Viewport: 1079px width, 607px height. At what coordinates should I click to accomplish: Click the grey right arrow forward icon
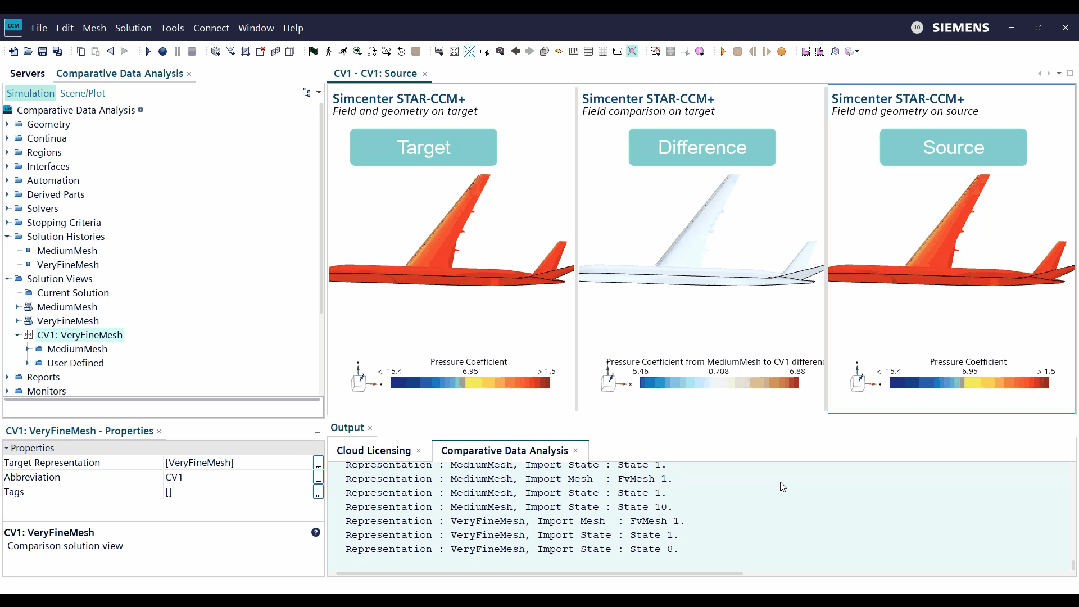click(529, 52)
